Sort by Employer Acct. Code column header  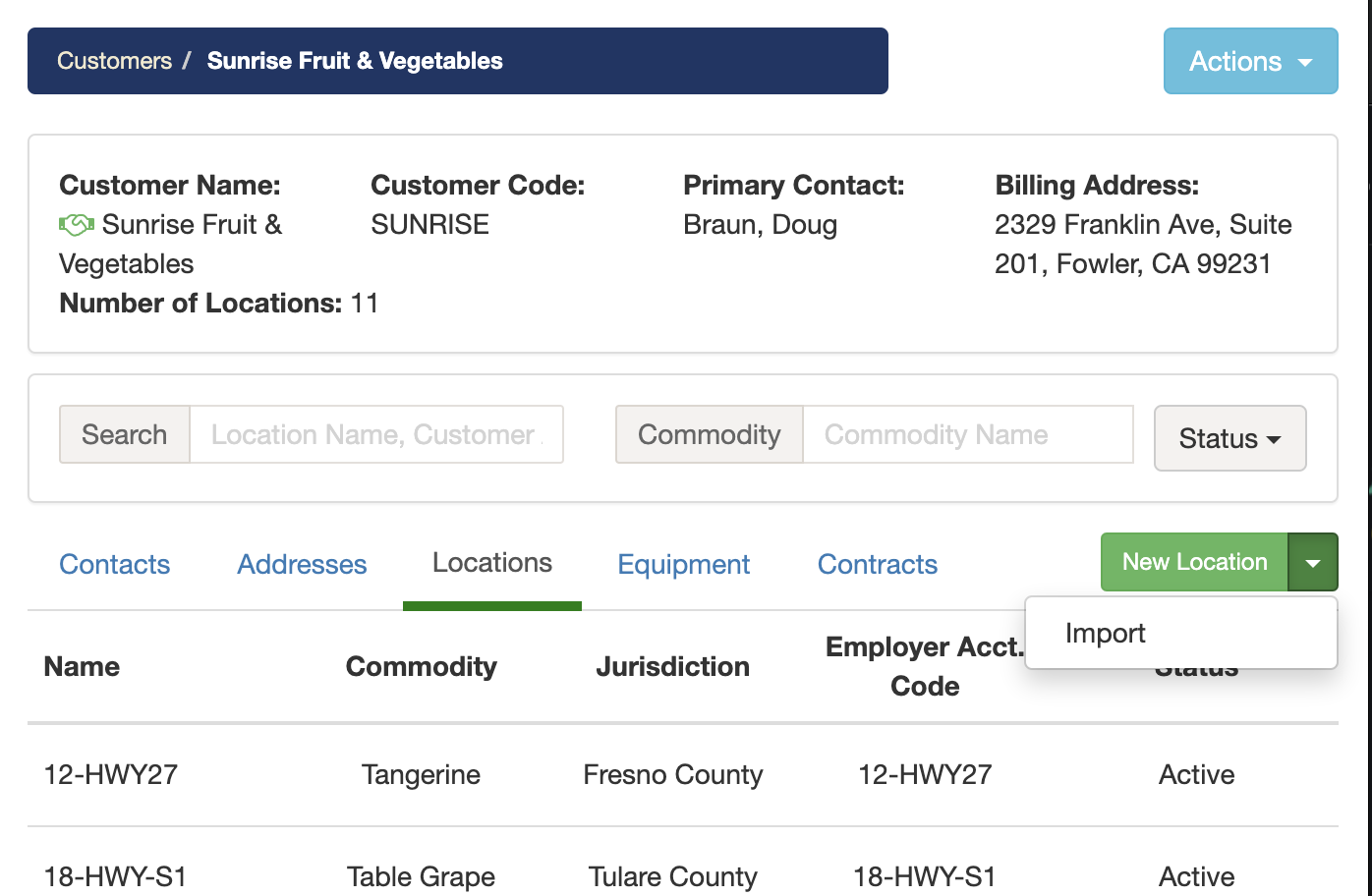pos(924,666)
